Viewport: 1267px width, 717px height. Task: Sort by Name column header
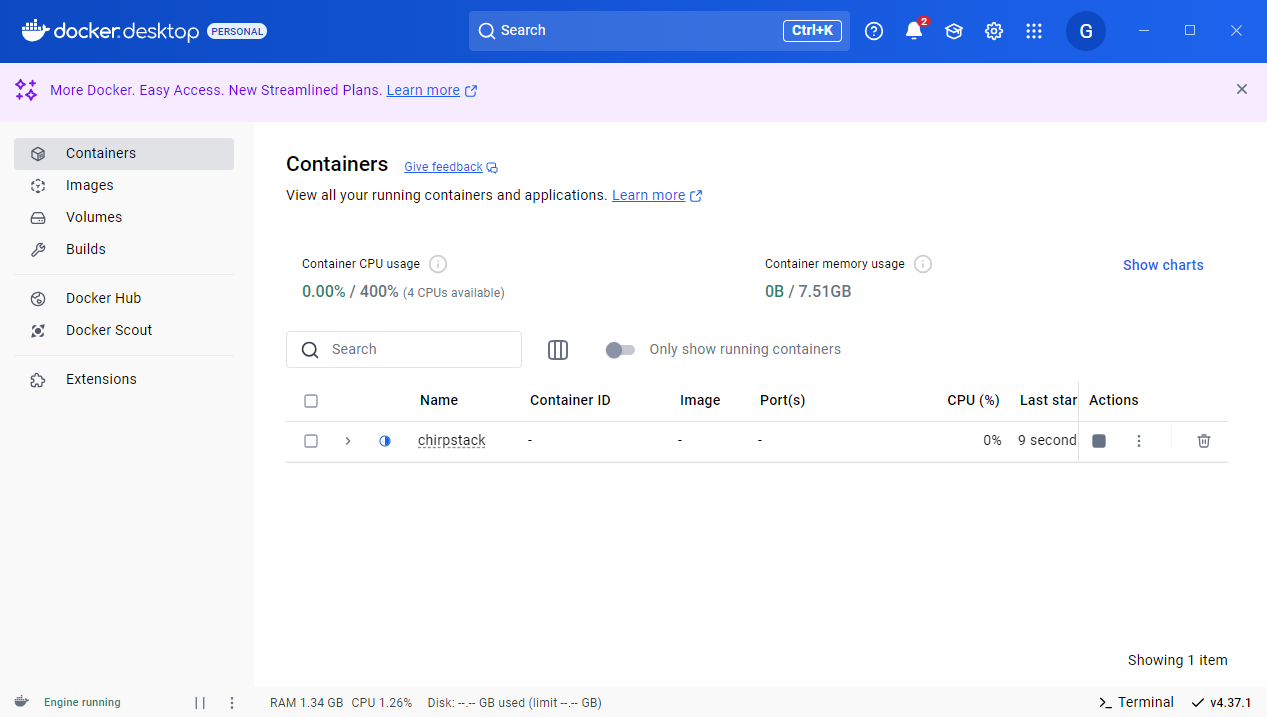439,401
